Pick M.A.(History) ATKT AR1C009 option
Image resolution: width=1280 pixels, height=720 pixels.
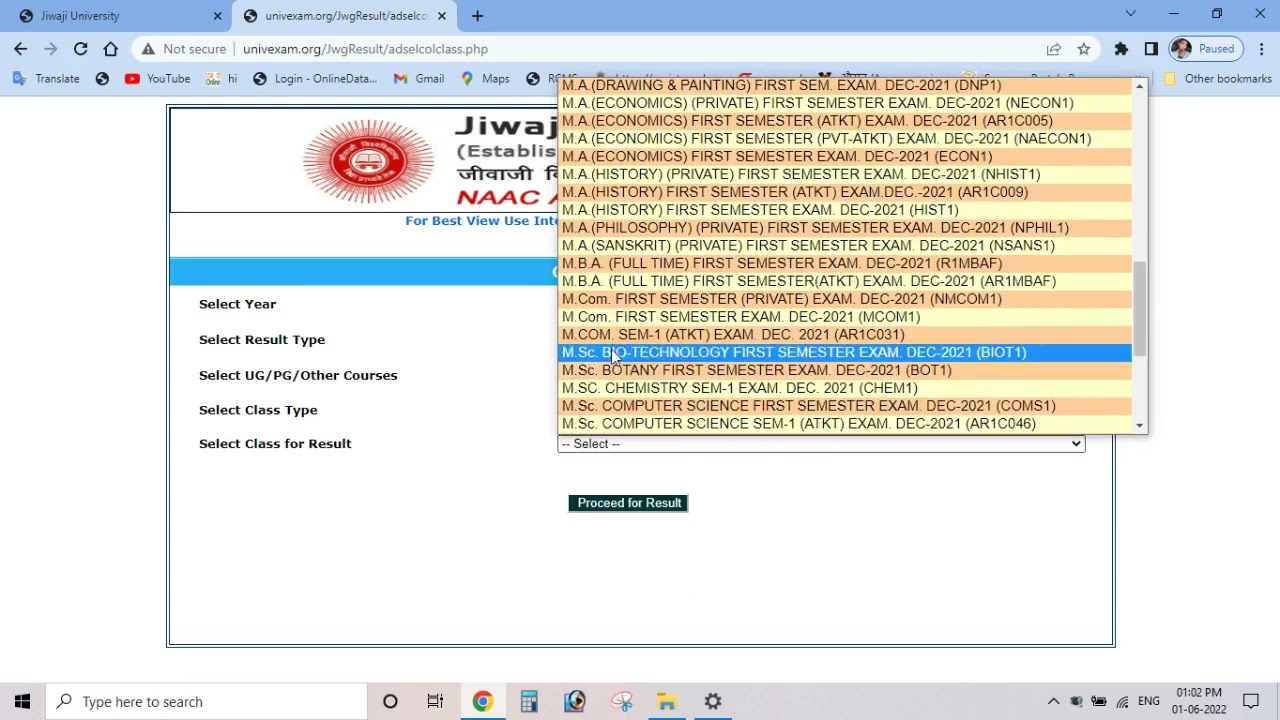[845, 192]
